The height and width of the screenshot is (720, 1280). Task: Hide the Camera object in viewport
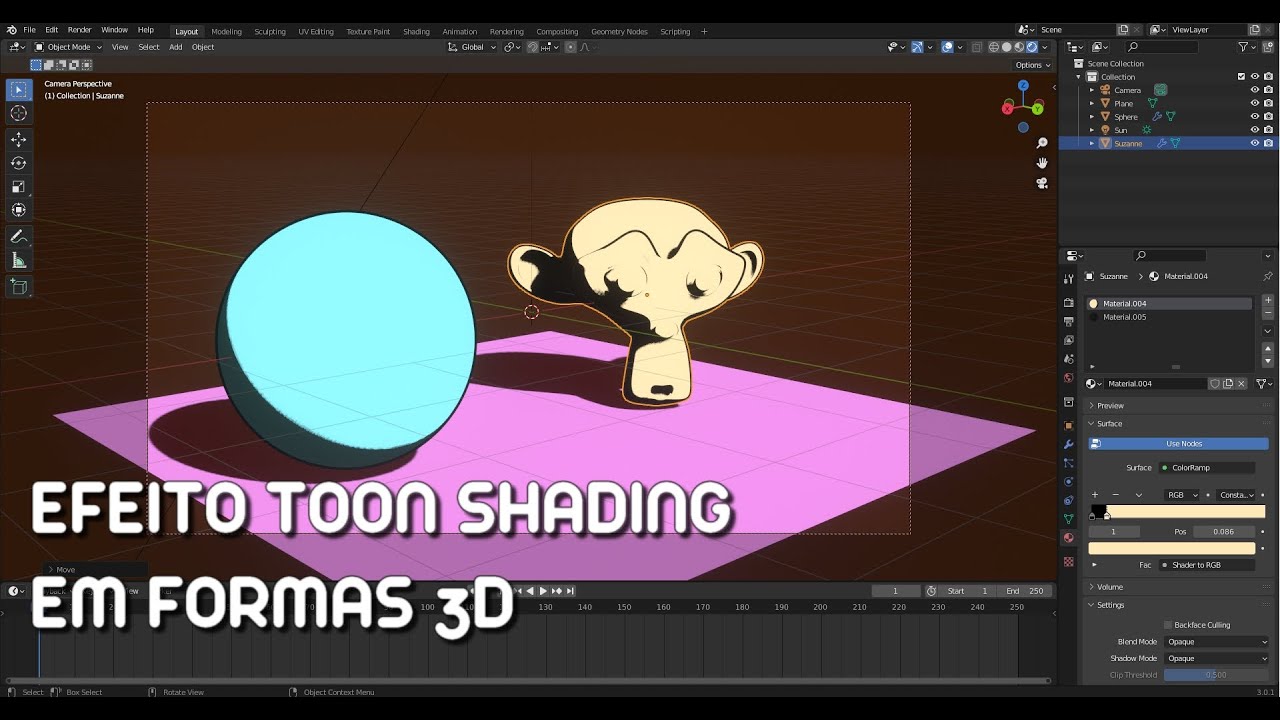[x=1255, y=90]
